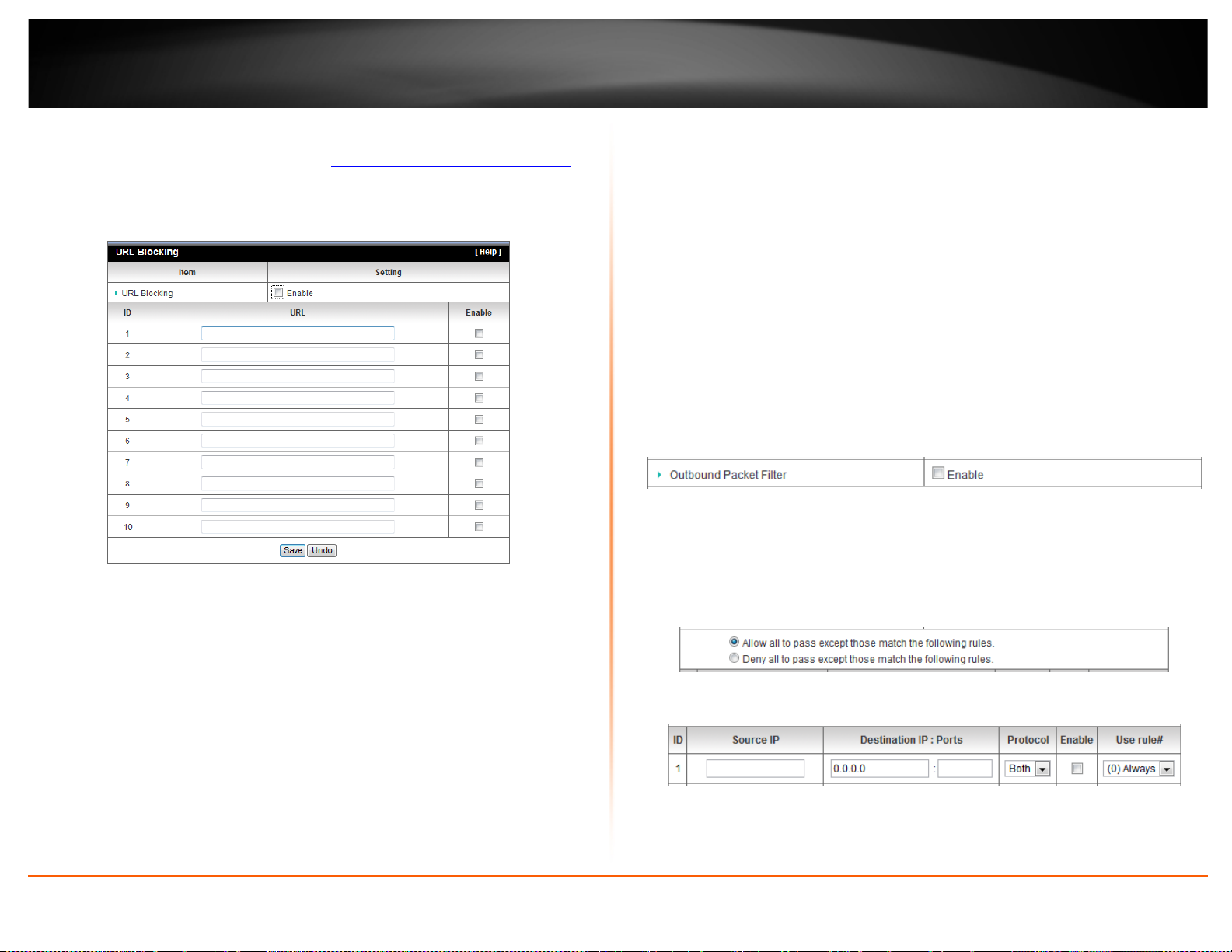Image resolution: width=1232 pixels, height=952 pixels.
Task: Open the Protocol dropdown set to Both
Action: pos(1028,769)
